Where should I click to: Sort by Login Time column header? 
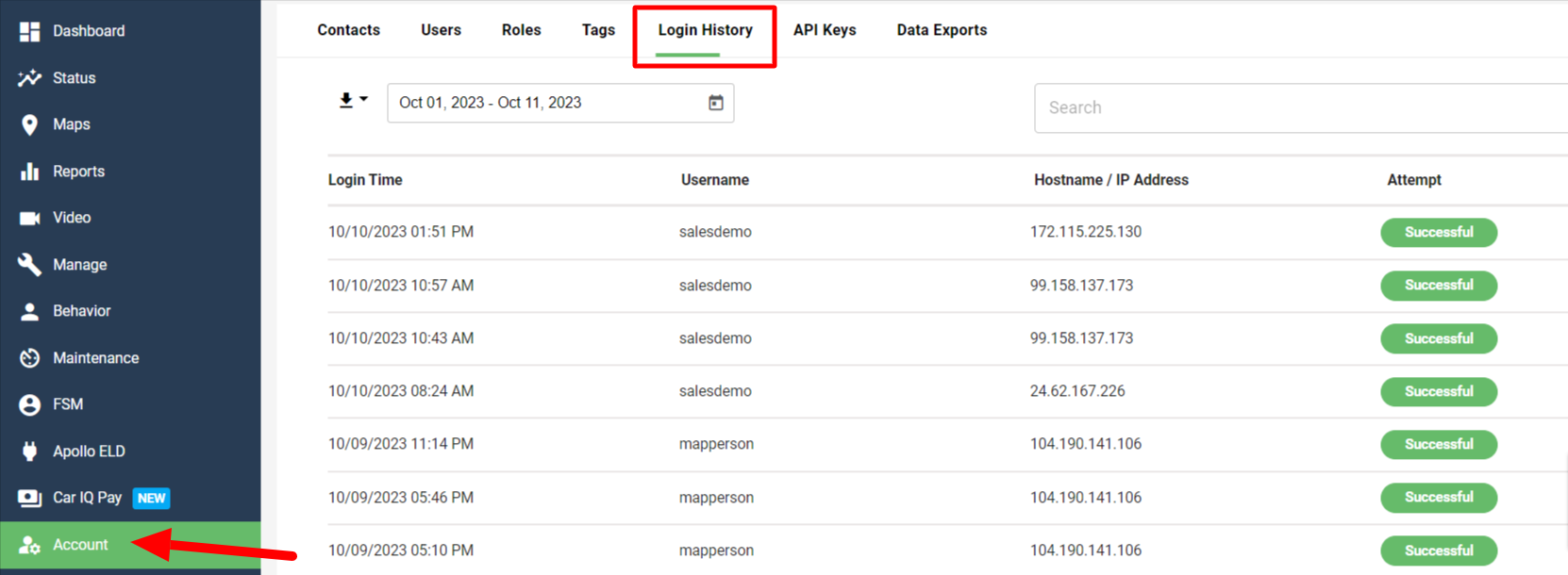[x=365, y=180]
